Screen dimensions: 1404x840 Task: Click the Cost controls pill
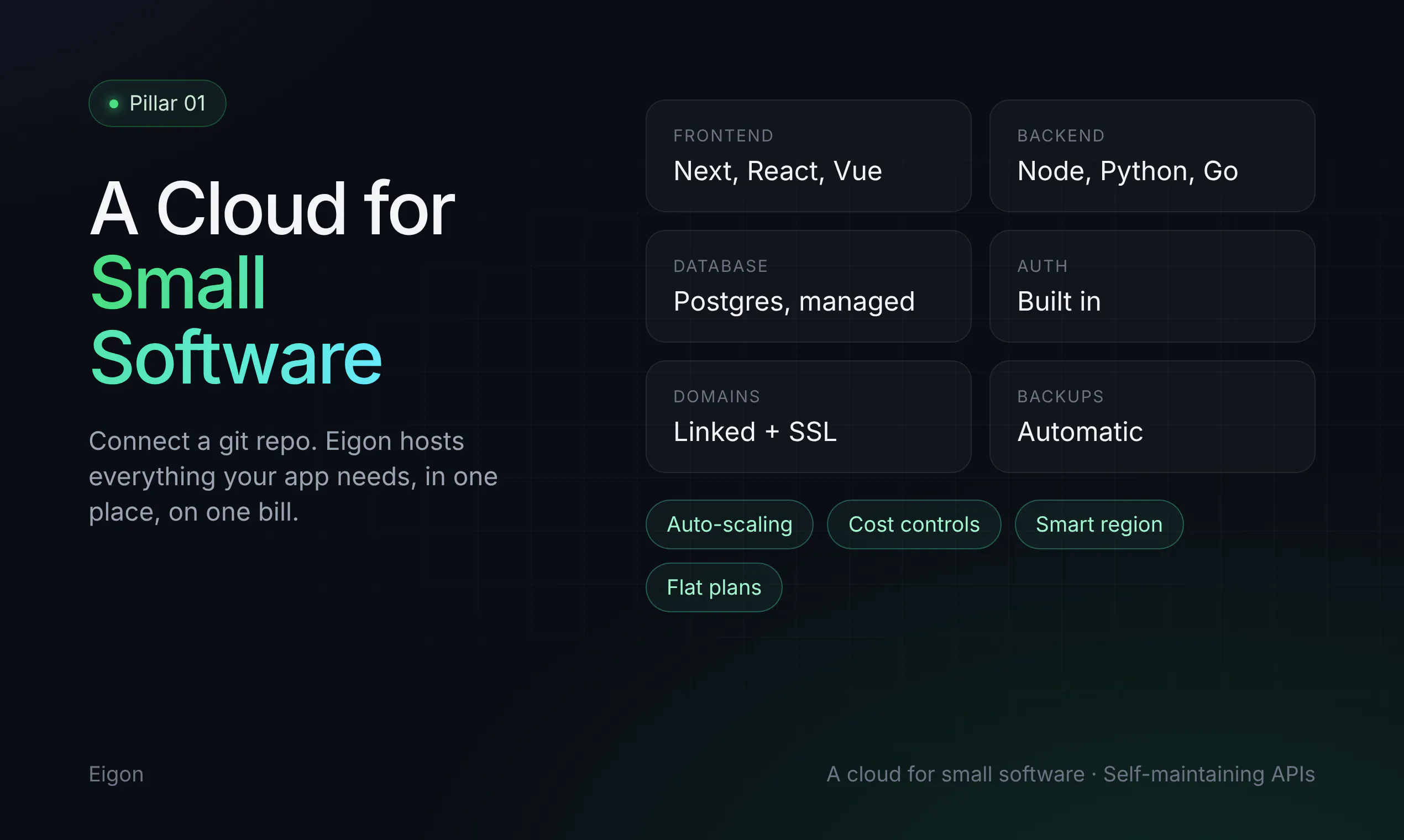[914, 524]
